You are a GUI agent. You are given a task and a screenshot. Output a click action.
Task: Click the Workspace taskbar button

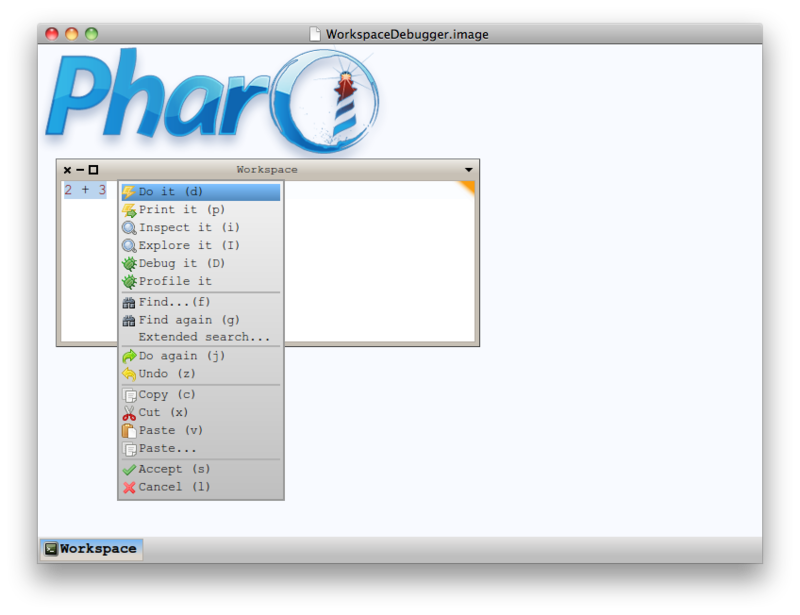[x=91, y=549]
